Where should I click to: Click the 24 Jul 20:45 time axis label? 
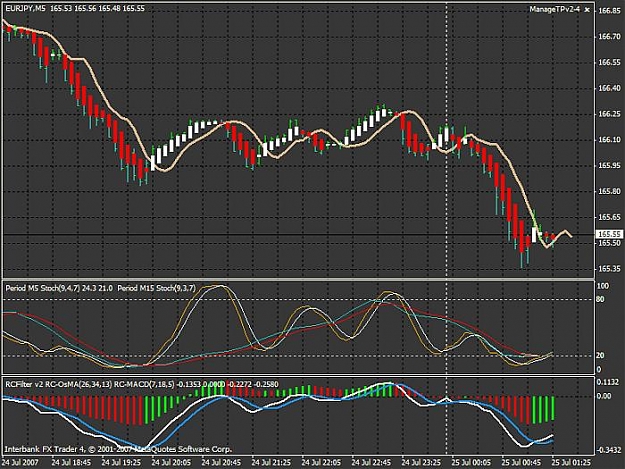pos(221,462)
